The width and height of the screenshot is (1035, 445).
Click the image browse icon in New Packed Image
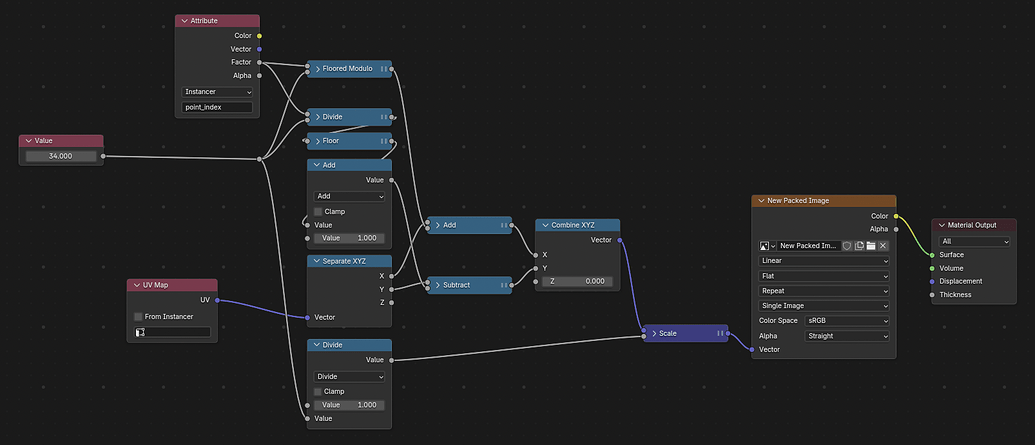[767, 246]
